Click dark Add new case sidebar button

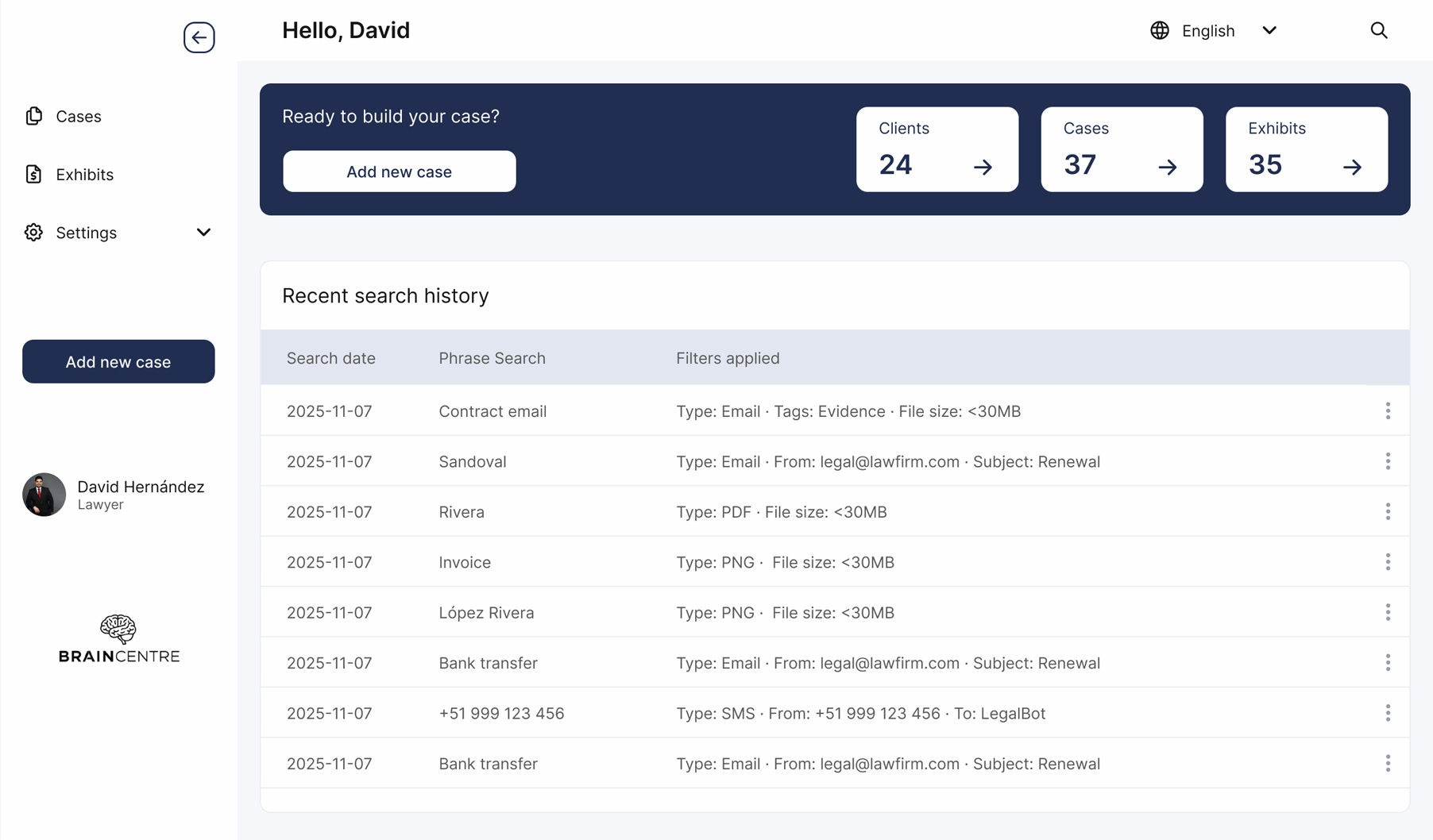(x=118, y=361)
